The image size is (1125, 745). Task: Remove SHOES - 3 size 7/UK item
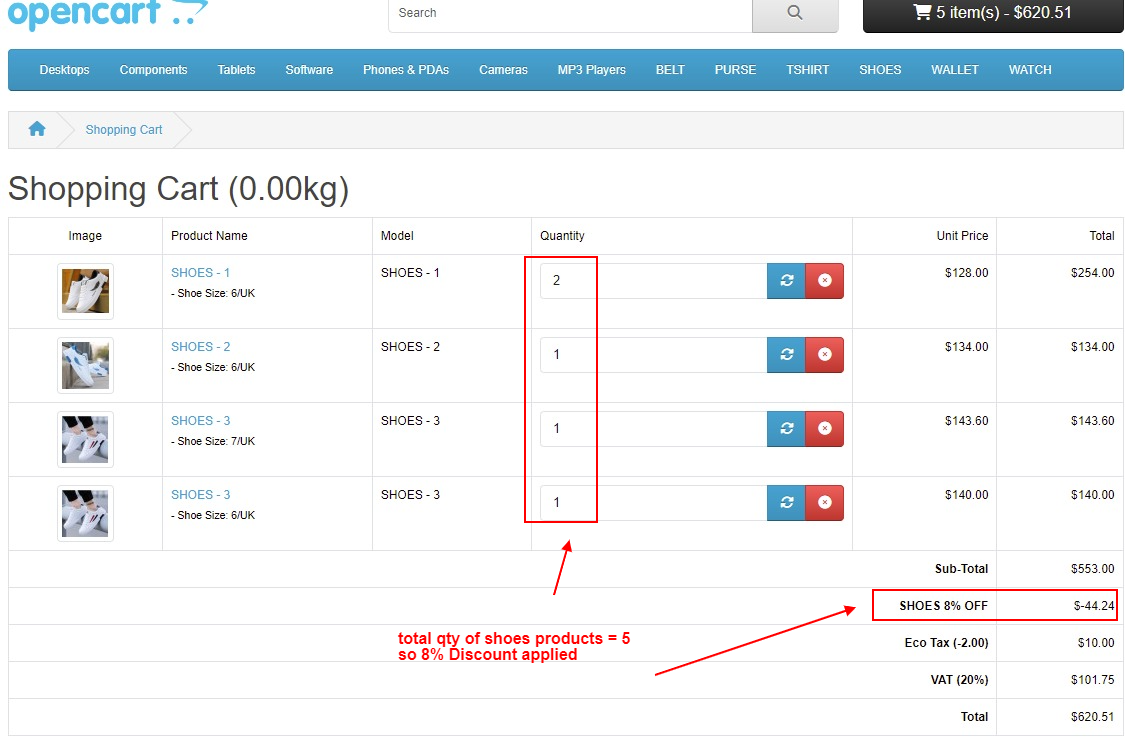click(824, 429)
